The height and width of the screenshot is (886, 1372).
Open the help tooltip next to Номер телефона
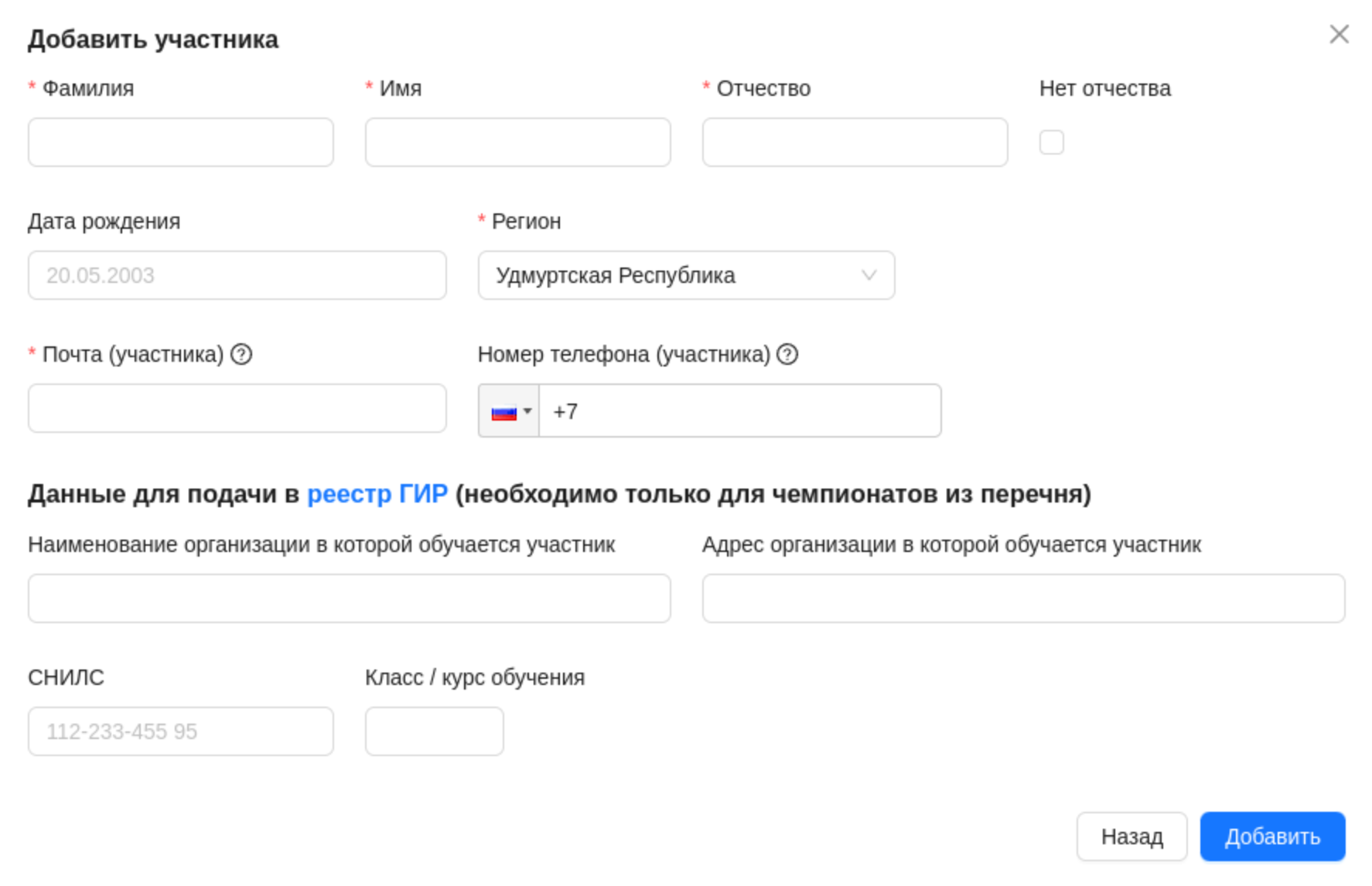[x=787, y=355]
